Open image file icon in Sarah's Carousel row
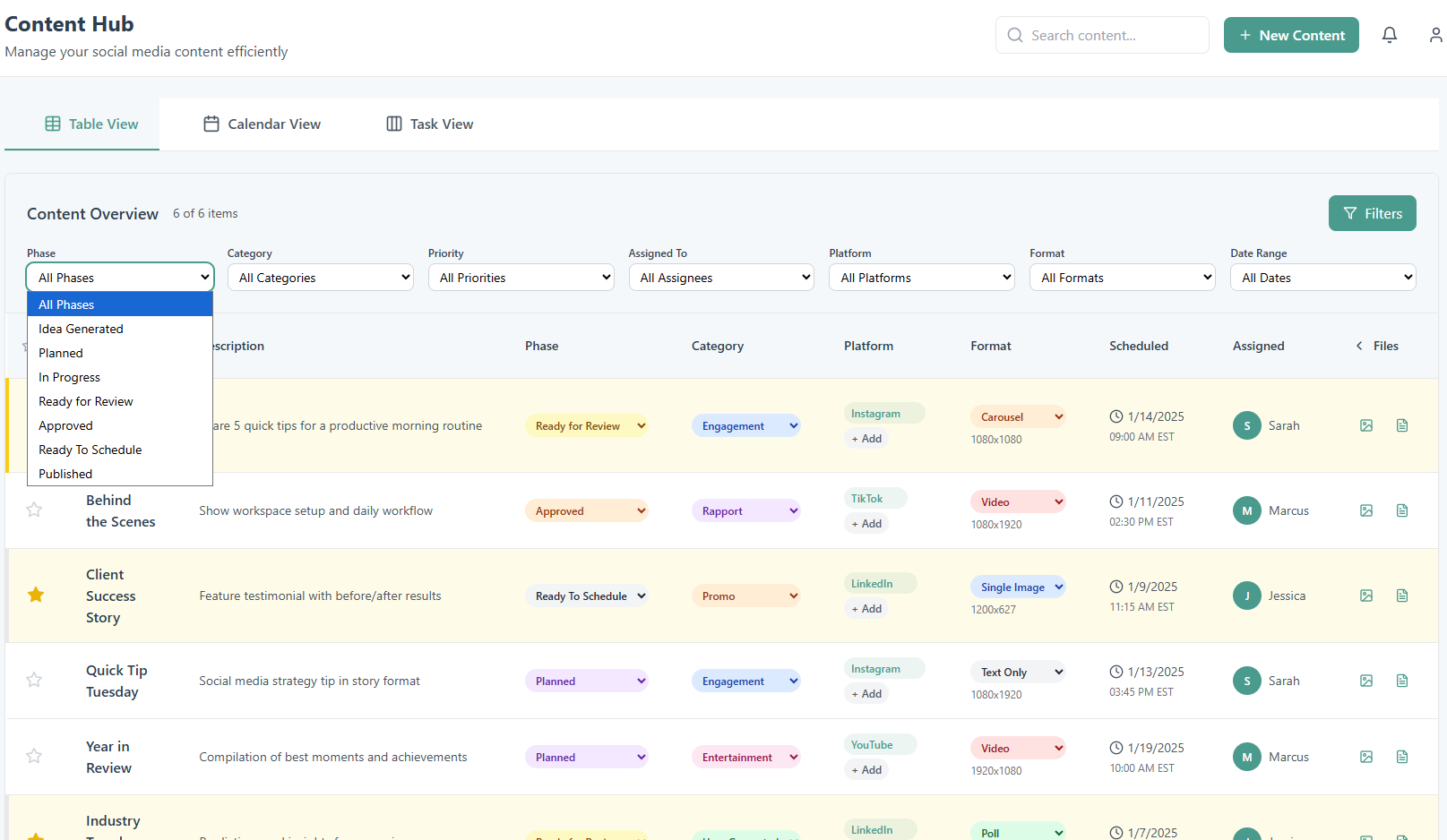1447x840 pixels. point(1366,425)
